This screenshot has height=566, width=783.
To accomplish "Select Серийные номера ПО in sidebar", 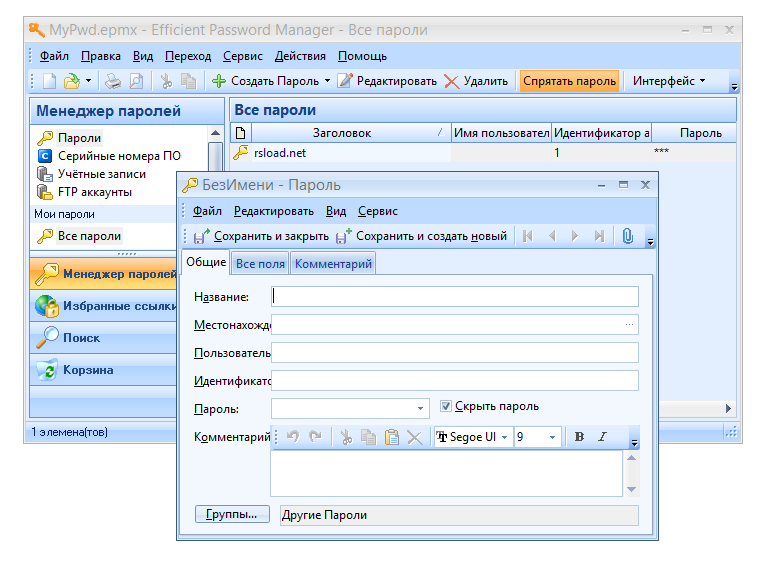I will [119, 156].
